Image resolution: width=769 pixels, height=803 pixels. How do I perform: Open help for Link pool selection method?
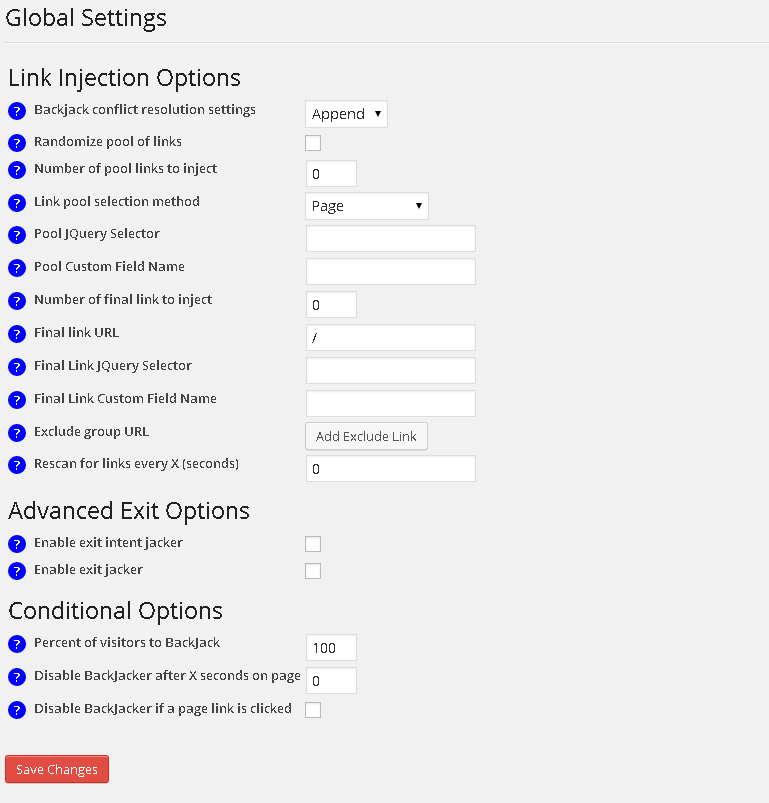click(16, 203)
